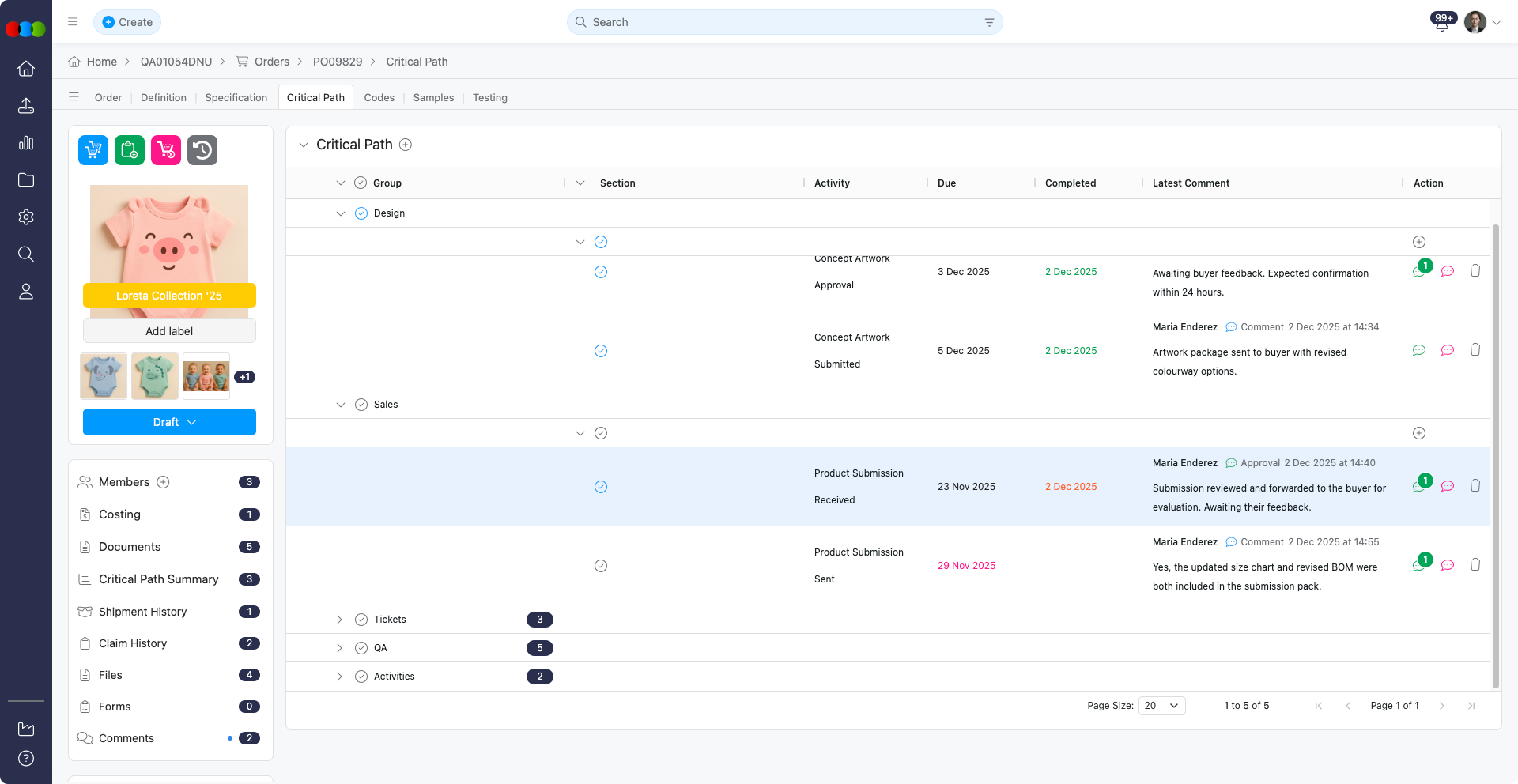Click the pink cart settings icon
1518x784 pixels.
(x=166, y=150)
